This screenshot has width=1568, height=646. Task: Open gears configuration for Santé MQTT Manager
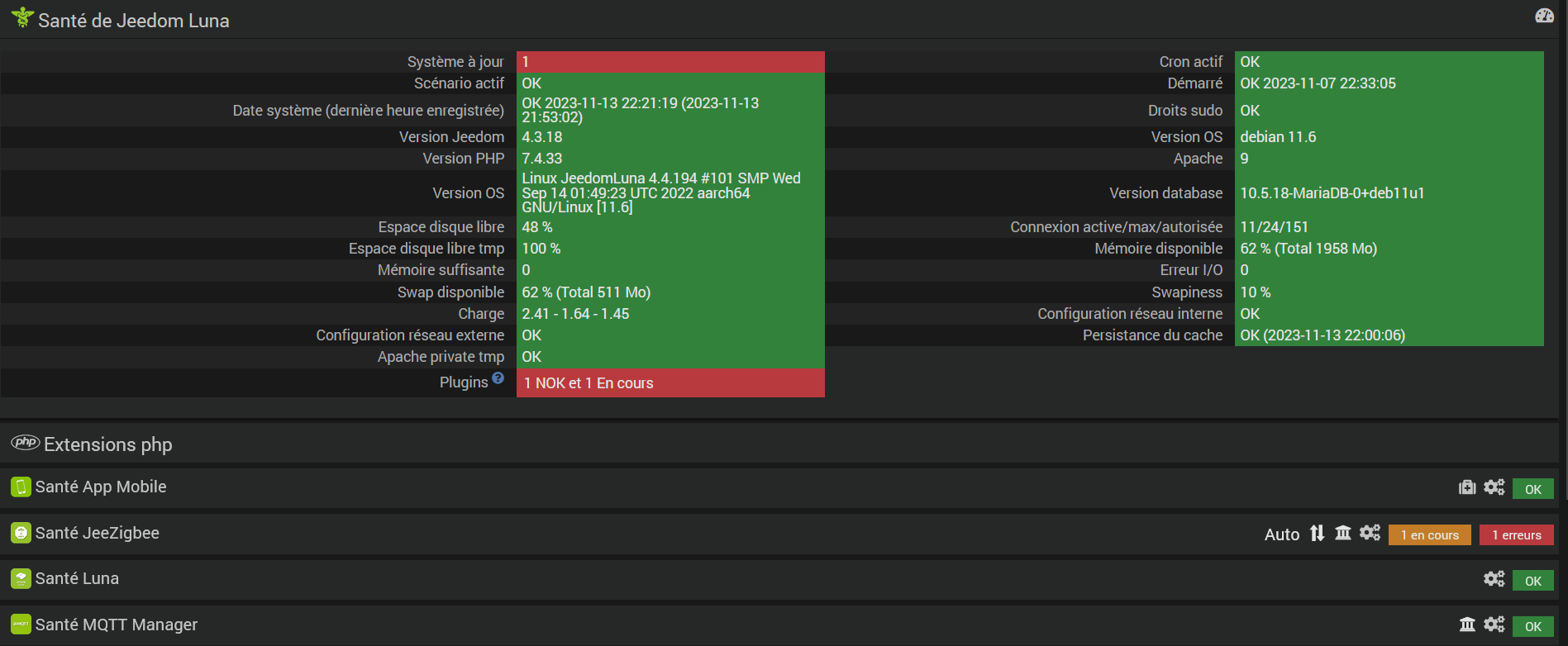(1494, 625)
